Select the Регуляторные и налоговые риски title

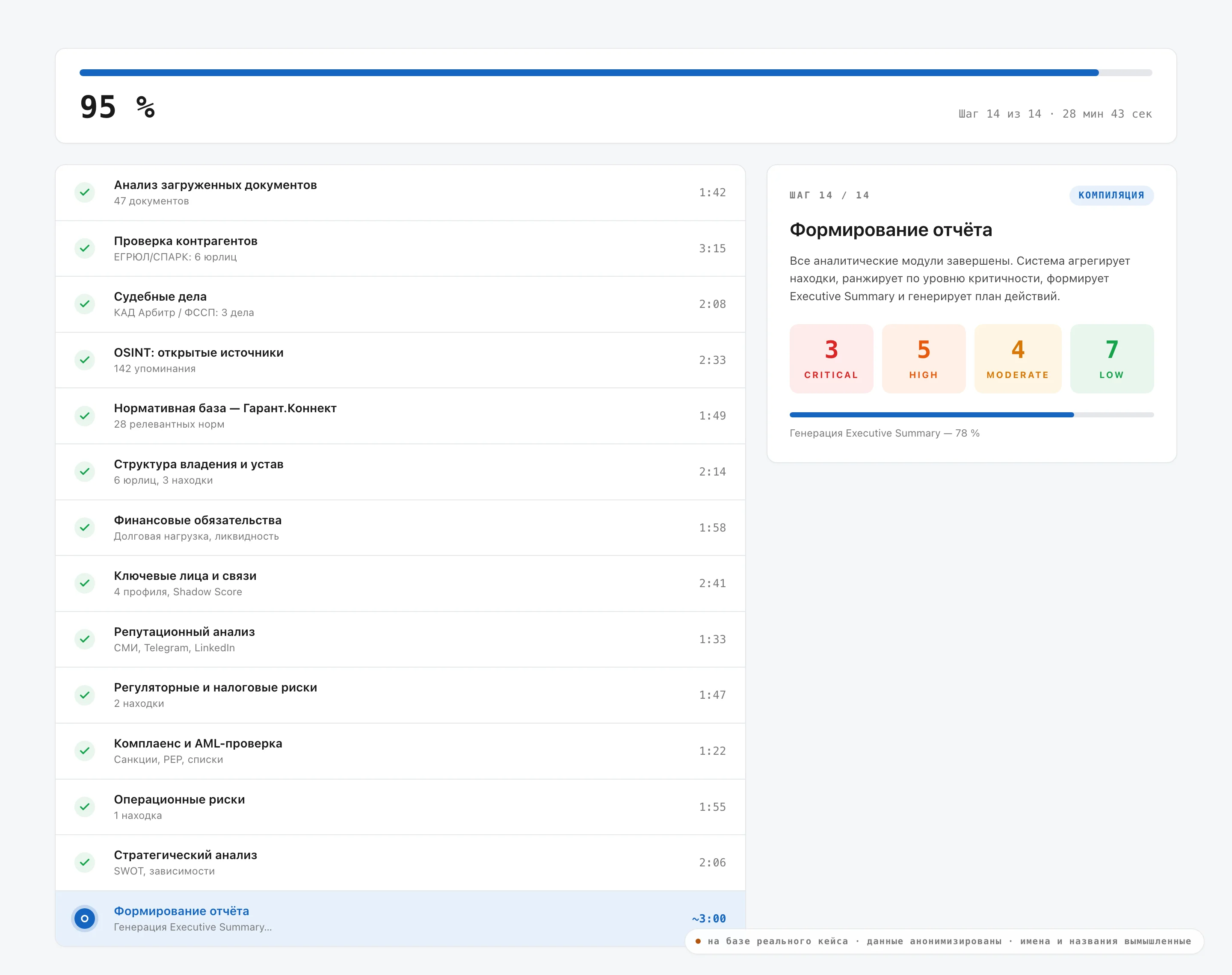point(215,687)
